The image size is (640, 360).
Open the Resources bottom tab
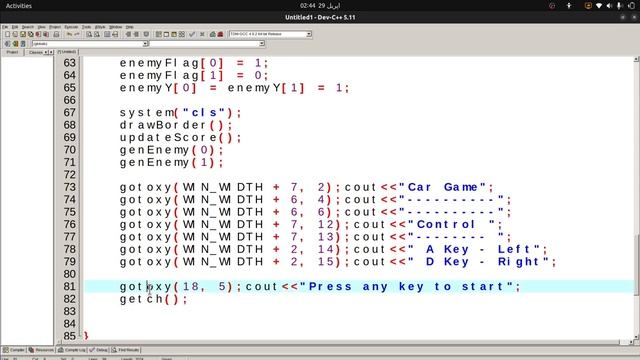point(41,350)
